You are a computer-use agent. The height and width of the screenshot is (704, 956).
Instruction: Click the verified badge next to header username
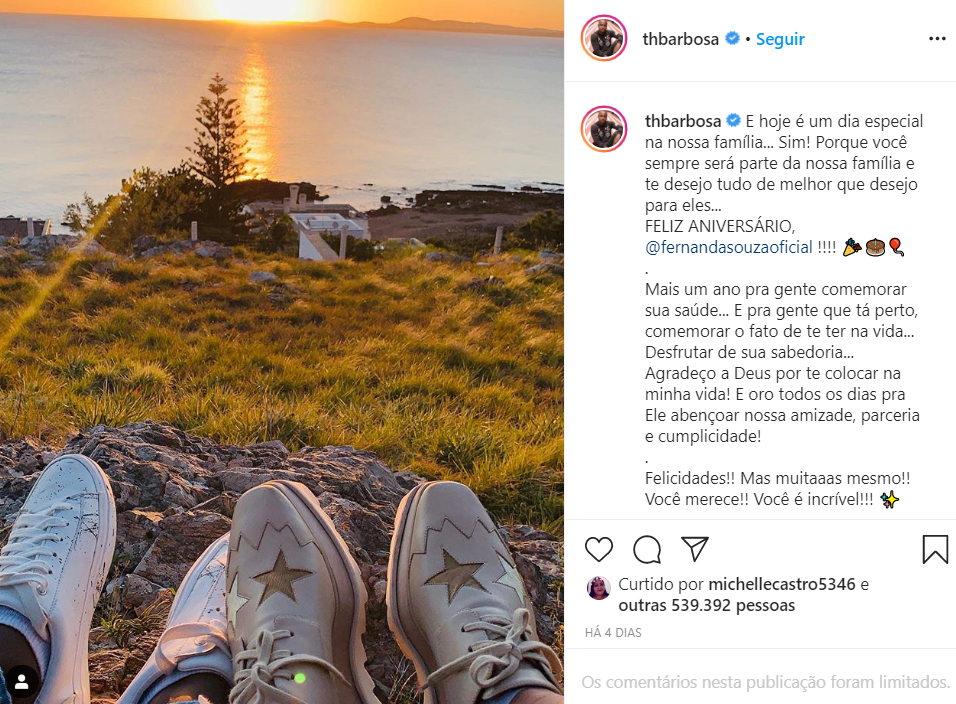[x=732, y=38]
